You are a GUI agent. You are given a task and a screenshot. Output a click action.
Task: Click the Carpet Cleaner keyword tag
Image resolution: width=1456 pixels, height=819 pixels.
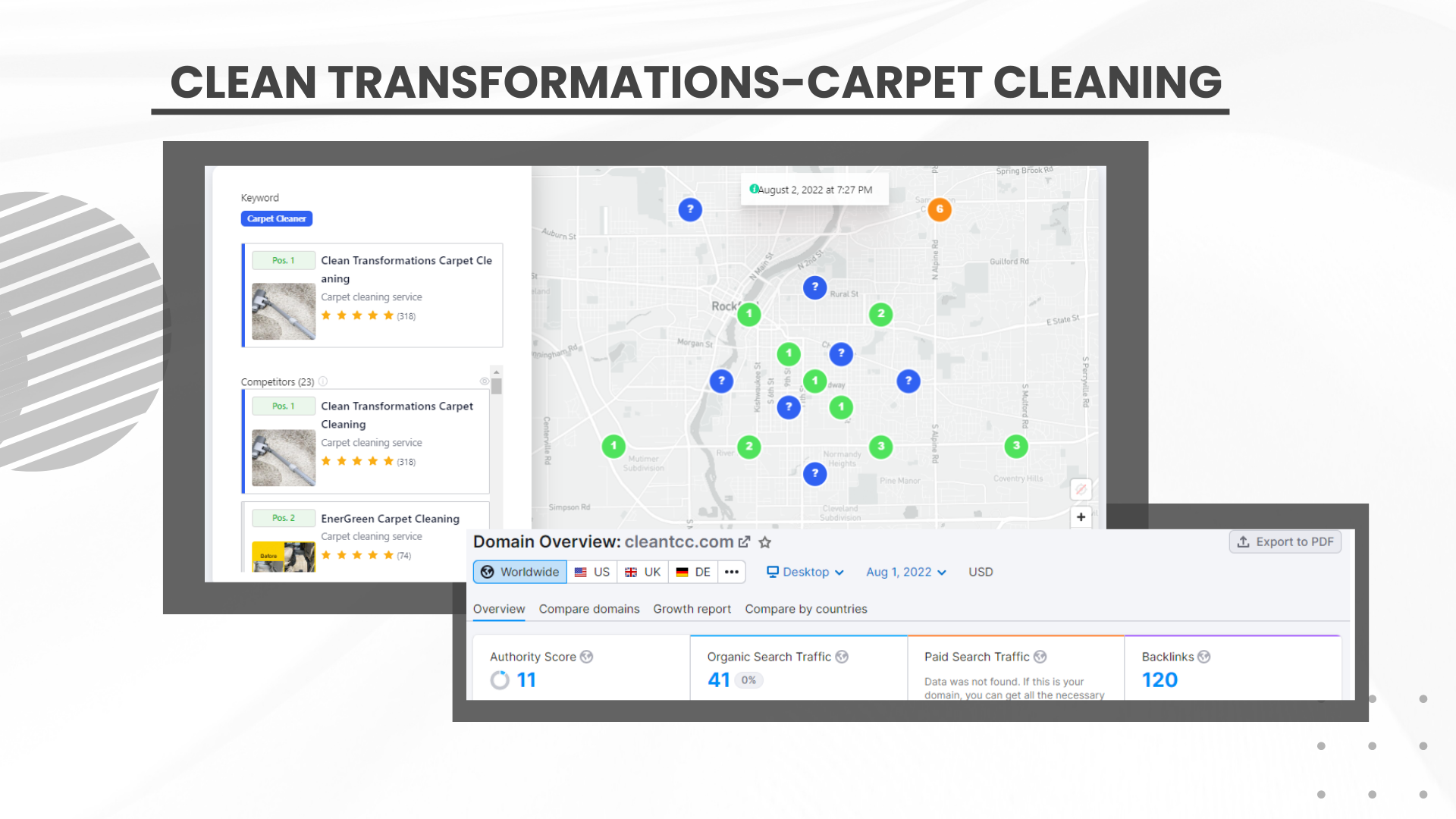277,218
